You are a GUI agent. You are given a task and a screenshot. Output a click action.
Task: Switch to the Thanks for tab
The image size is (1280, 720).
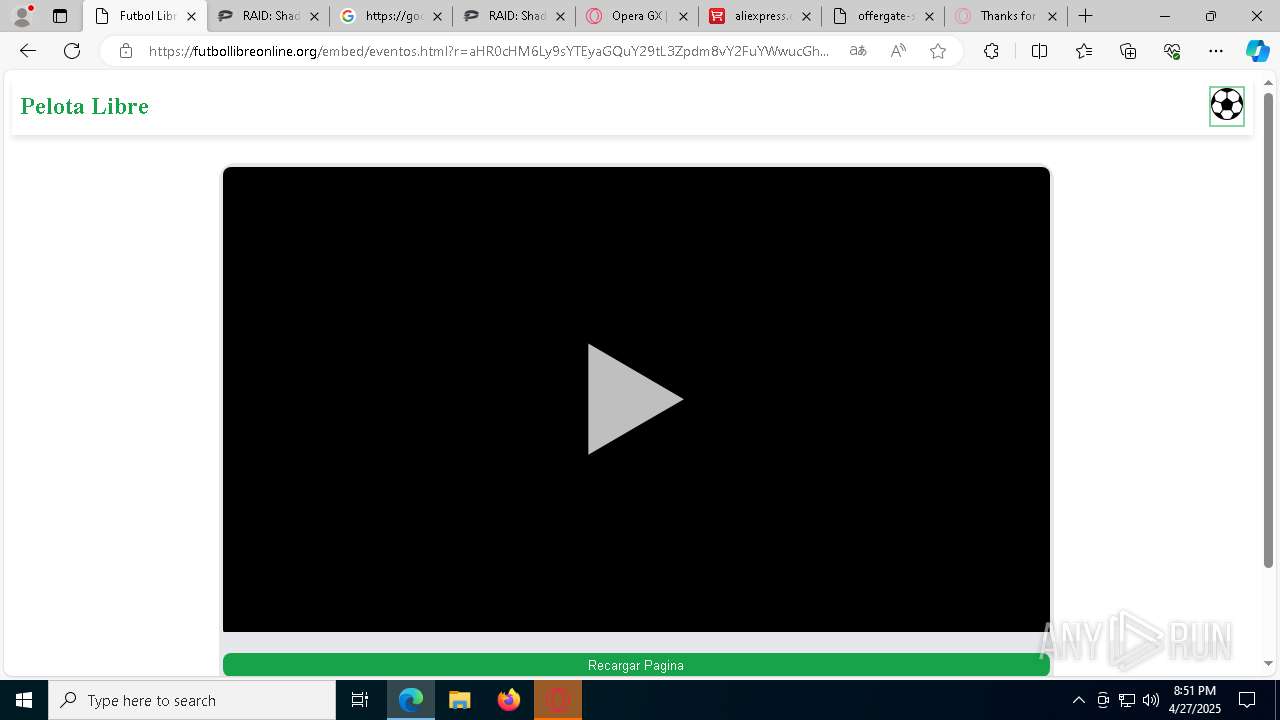click(x=1007, y=16)
